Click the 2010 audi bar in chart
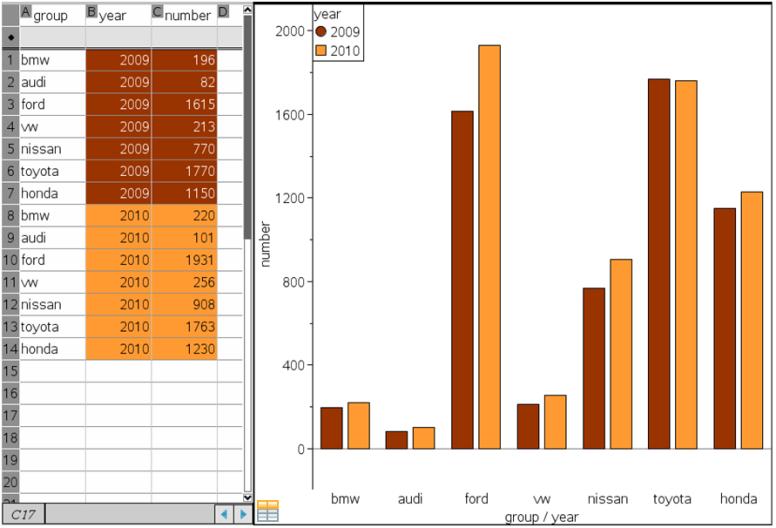This screenshot has width=776, height=528. coord(424,438)
